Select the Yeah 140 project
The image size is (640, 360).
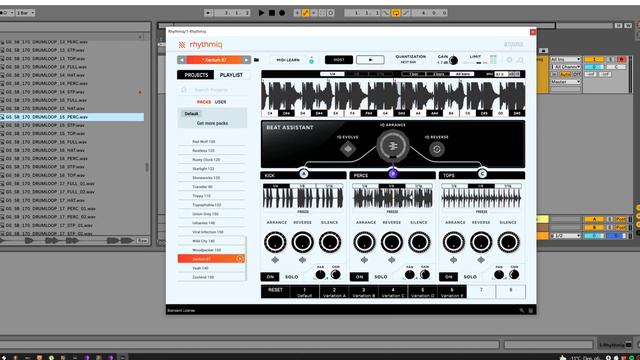tap(211, 268)
